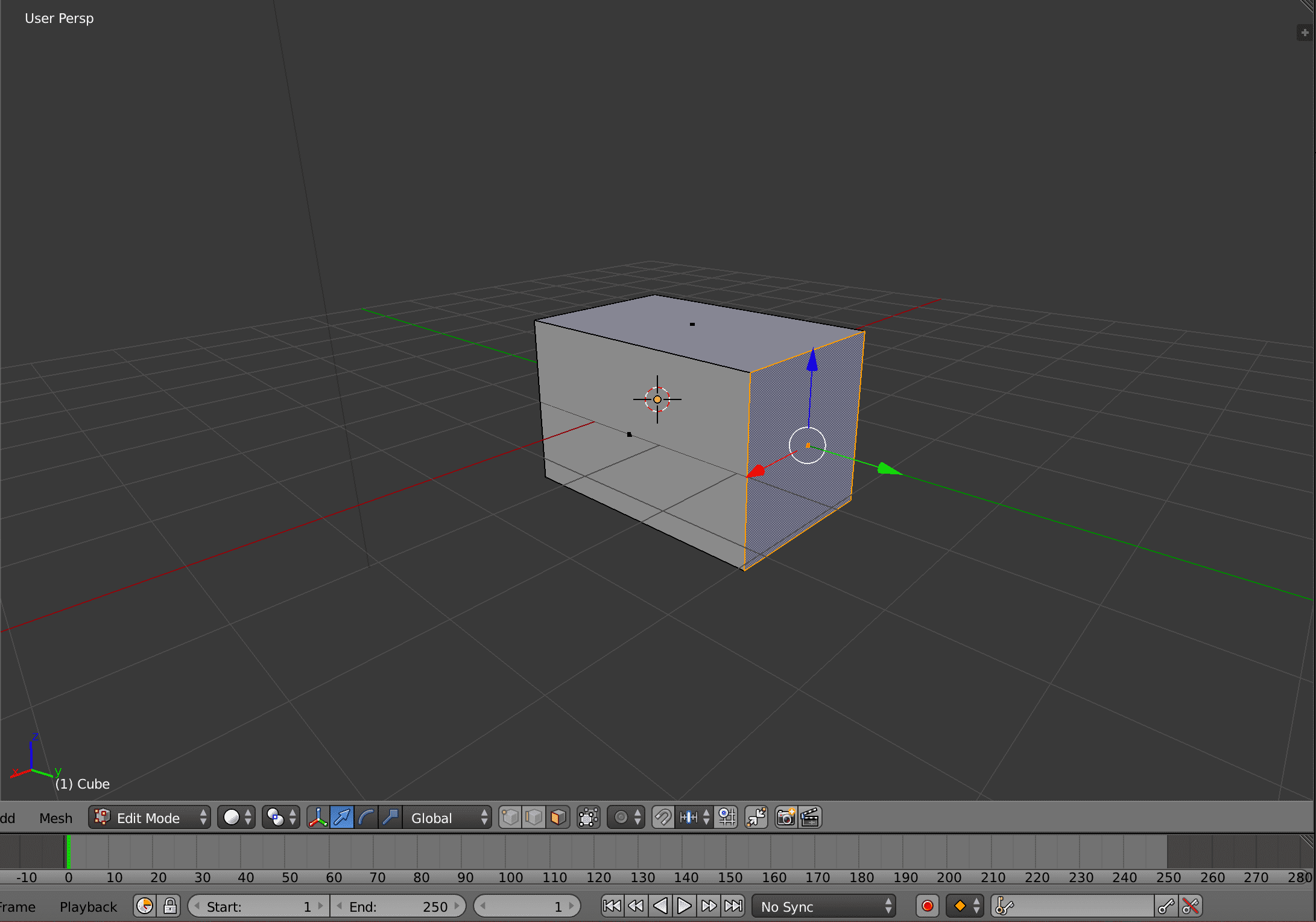This screenshot has width=1316, height=922.
Task: Switch to vertex select mode
Action: coord(510,818)
